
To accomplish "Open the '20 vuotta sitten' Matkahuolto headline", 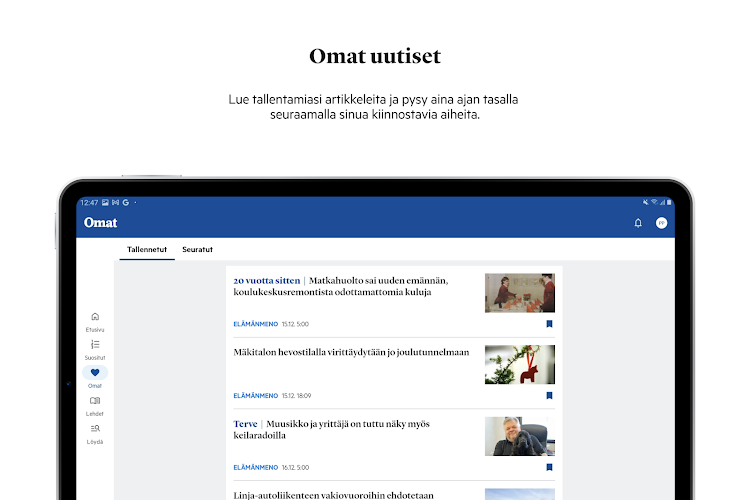I will pos(341,286).
